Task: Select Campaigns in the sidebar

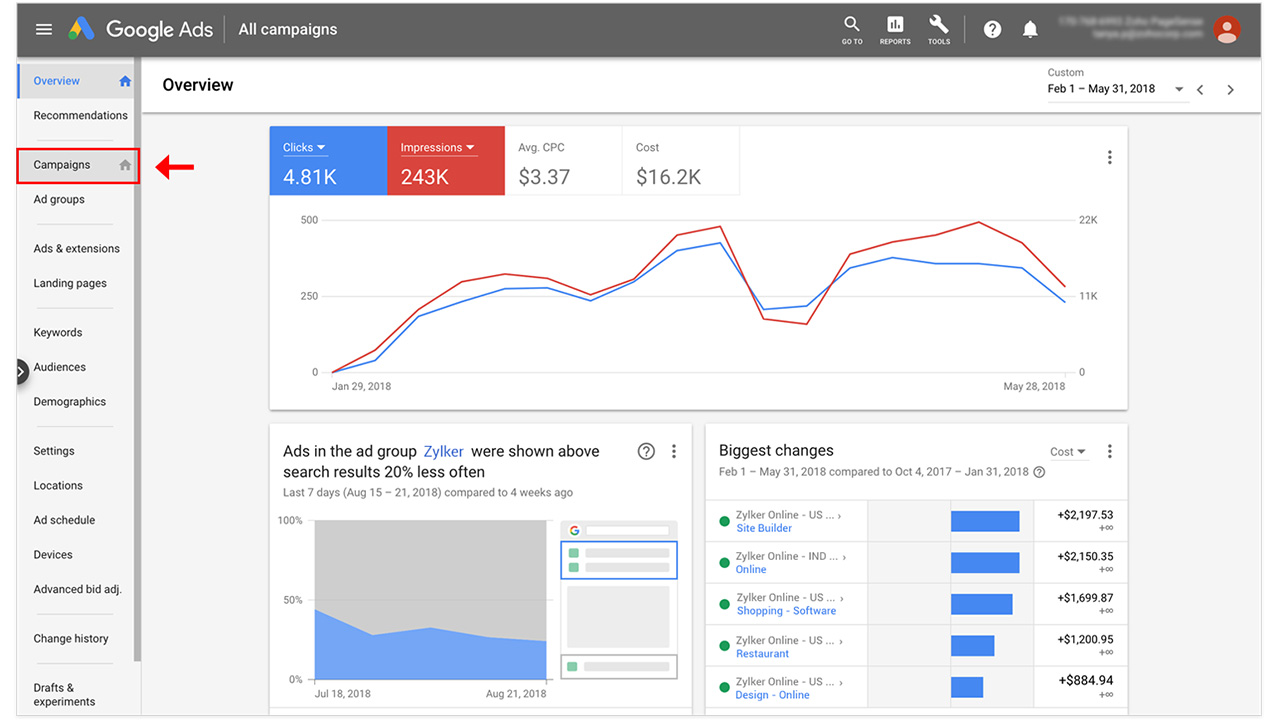Action: tap(62, 165)
